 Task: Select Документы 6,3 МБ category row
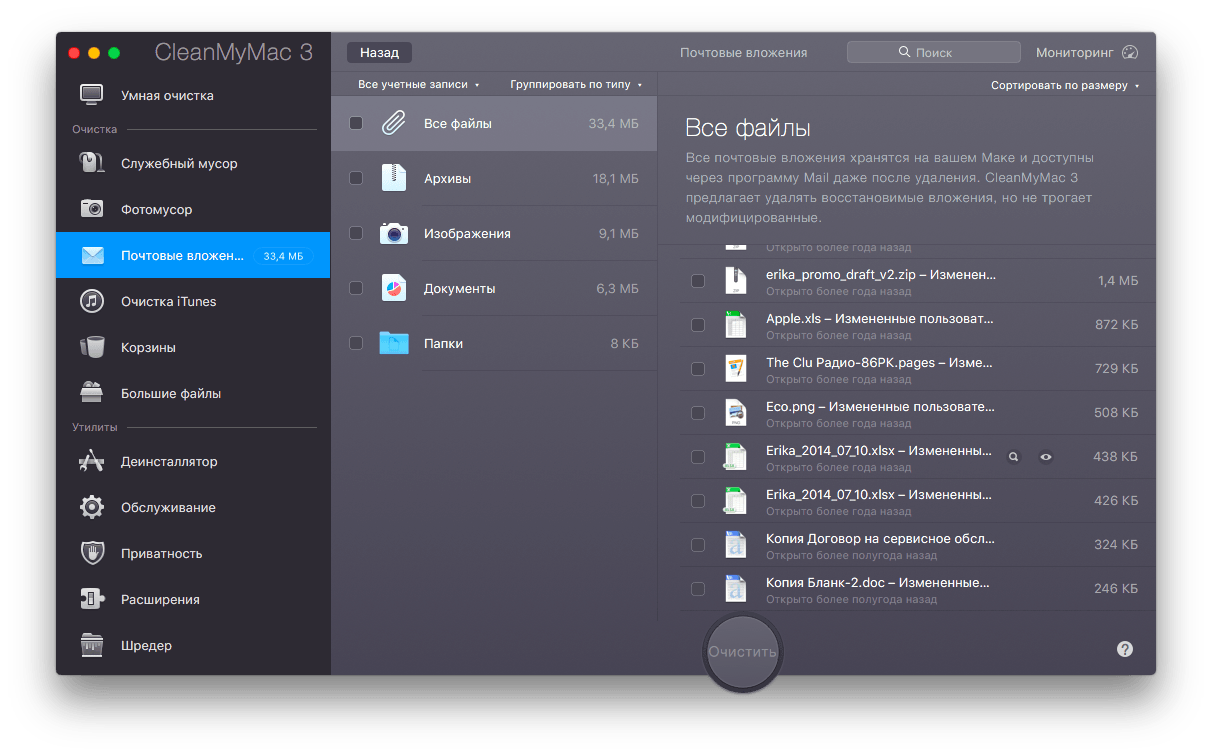(494, 288)
